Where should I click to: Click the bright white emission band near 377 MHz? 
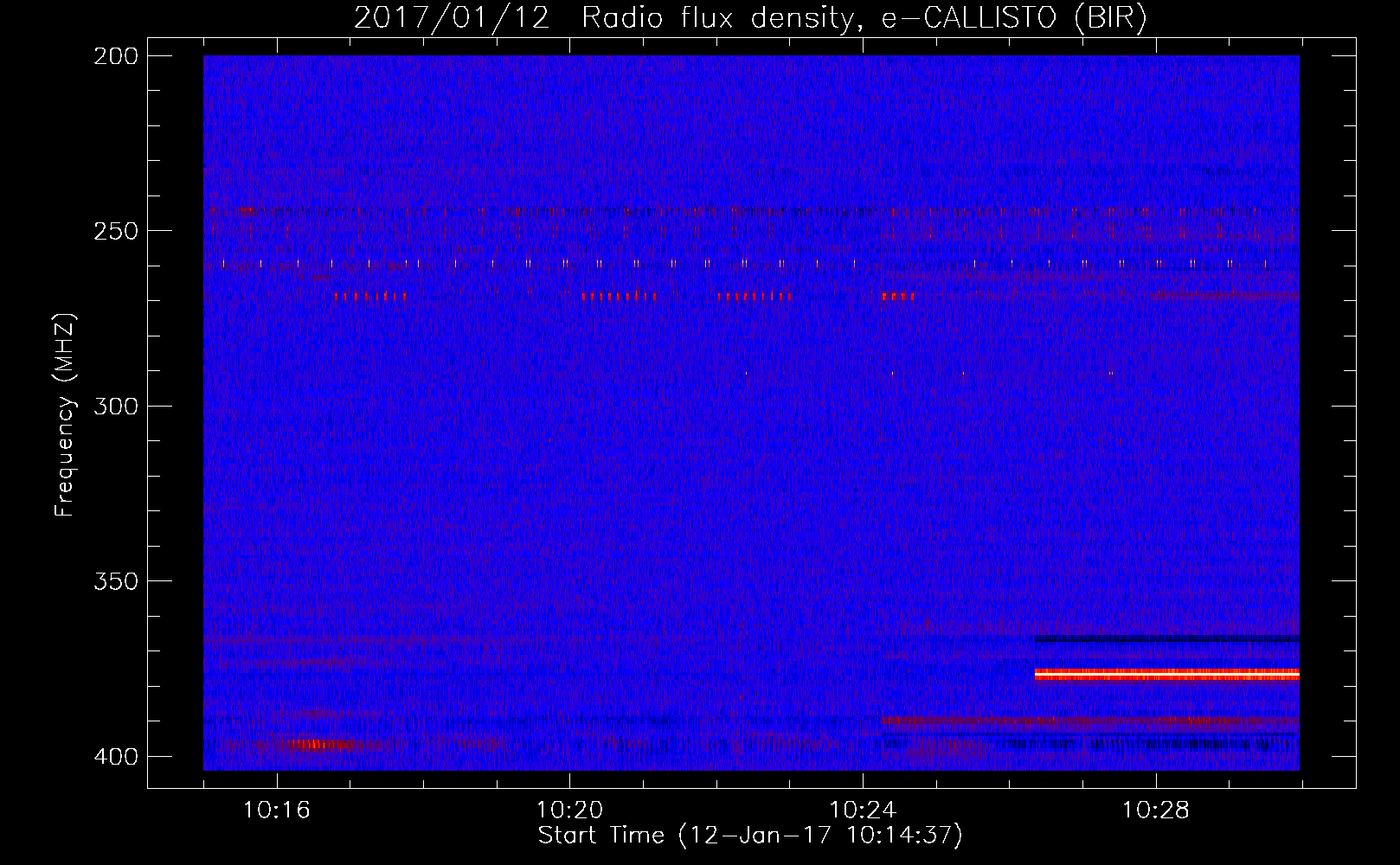[x=1167, y=674]
